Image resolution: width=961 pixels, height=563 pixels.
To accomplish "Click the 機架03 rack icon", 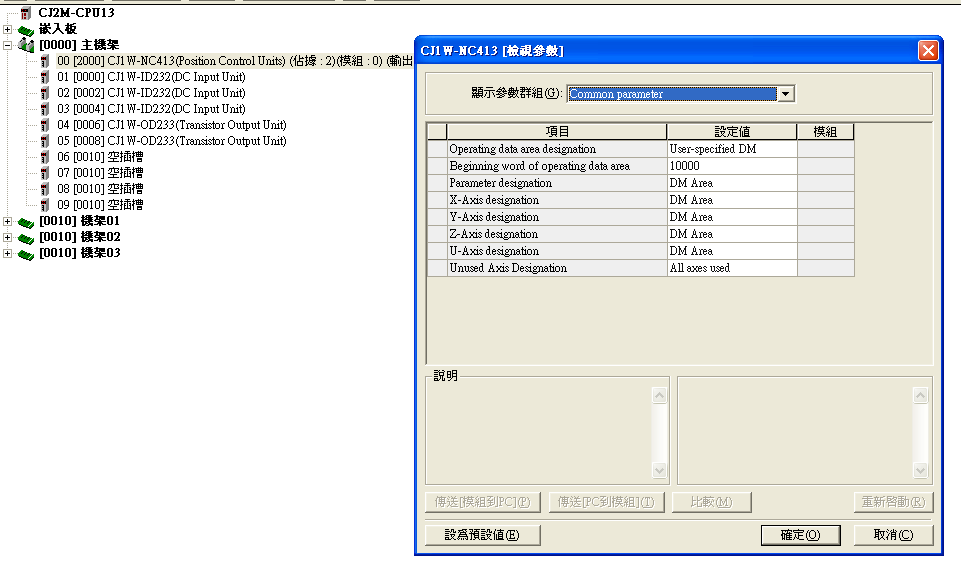I will [26, 253].
